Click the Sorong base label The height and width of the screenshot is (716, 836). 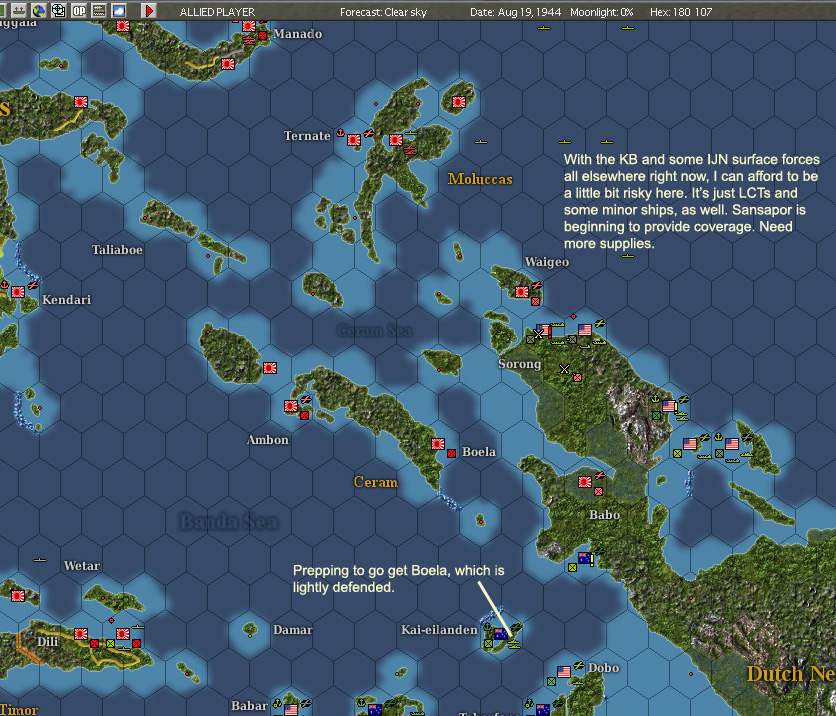point(519,364)
